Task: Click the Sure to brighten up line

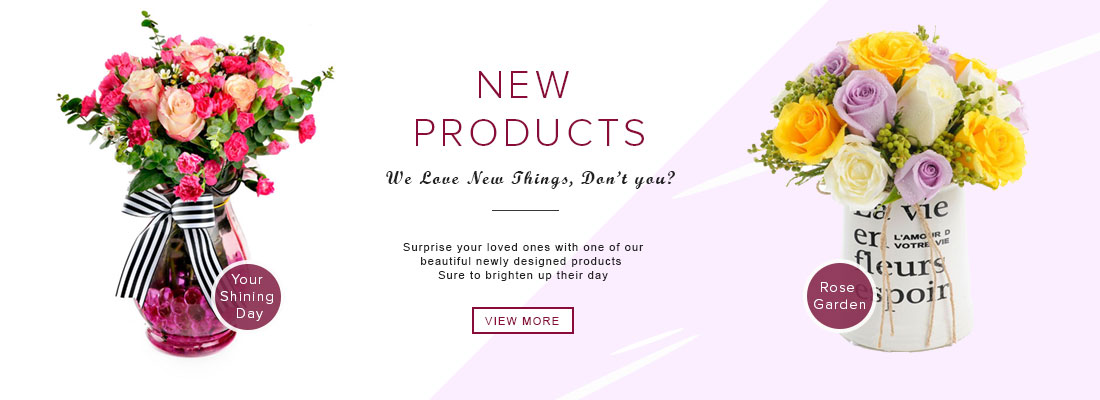Action: pyautogui.click(x=523, y=274)
